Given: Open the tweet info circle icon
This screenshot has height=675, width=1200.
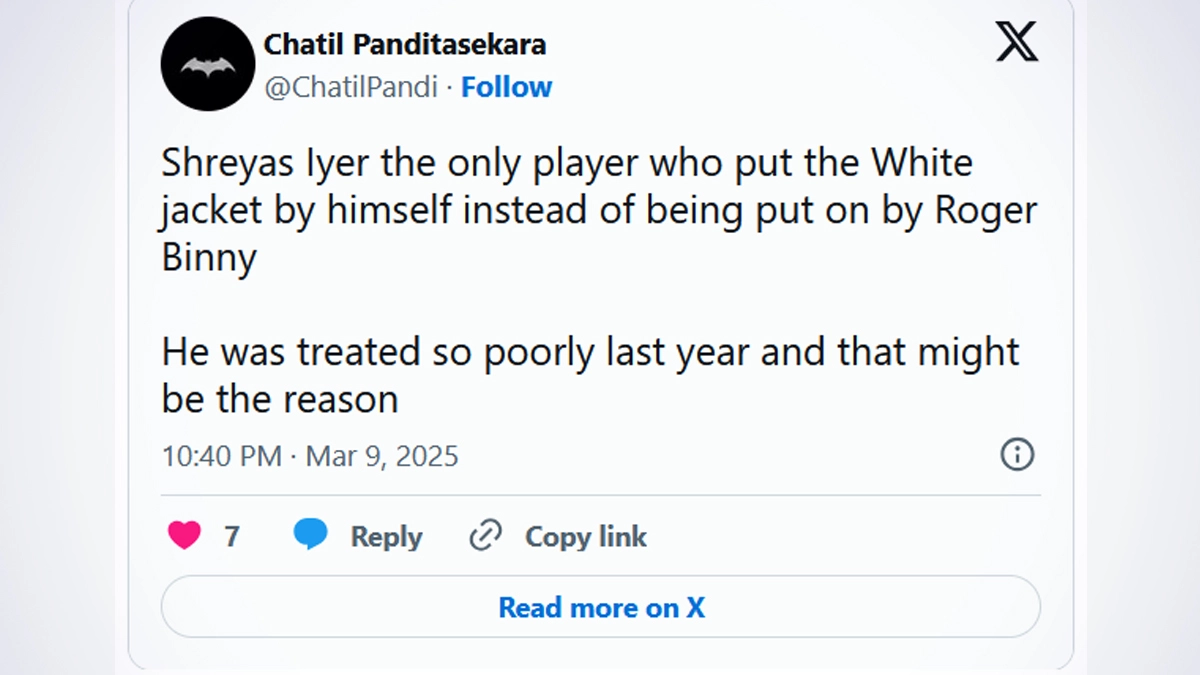Looking at the screenshot, I should [1017, 455].
